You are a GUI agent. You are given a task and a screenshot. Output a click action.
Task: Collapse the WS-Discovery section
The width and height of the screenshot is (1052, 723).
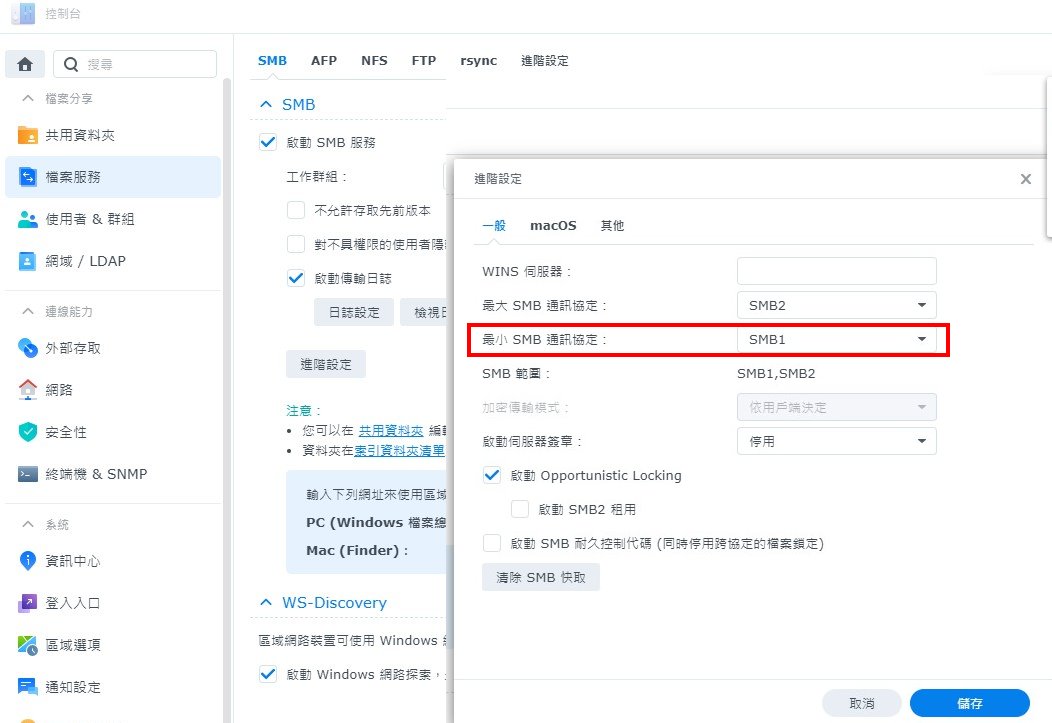tap(266, 602)
